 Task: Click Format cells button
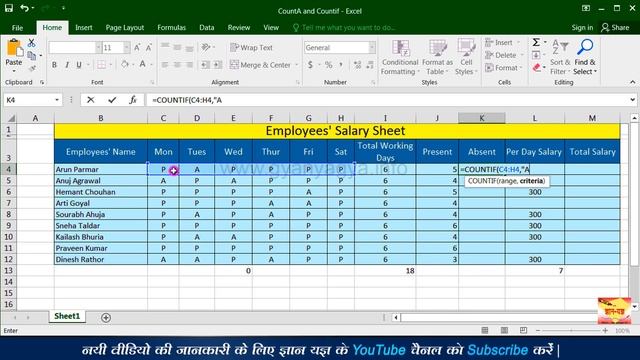[504, 68]
